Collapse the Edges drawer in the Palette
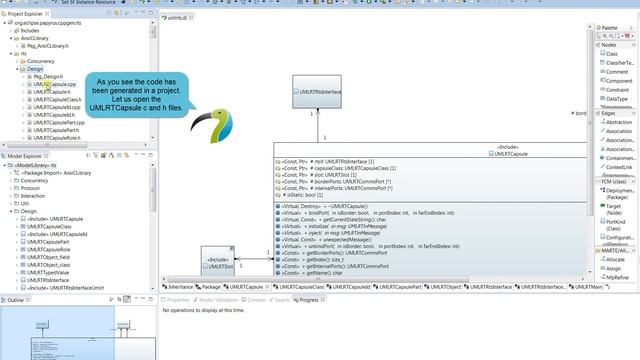This screenshot has width=640, height=360. coord(615,113)
